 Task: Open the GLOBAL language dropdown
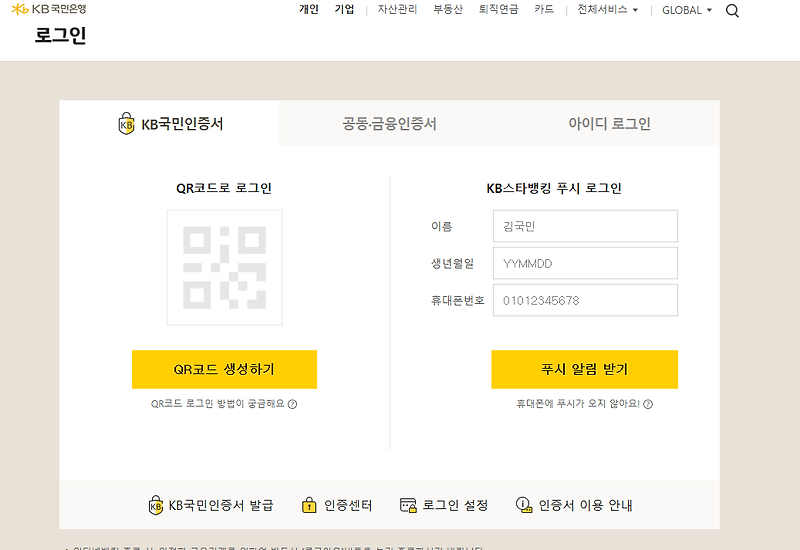pos(687,10)
